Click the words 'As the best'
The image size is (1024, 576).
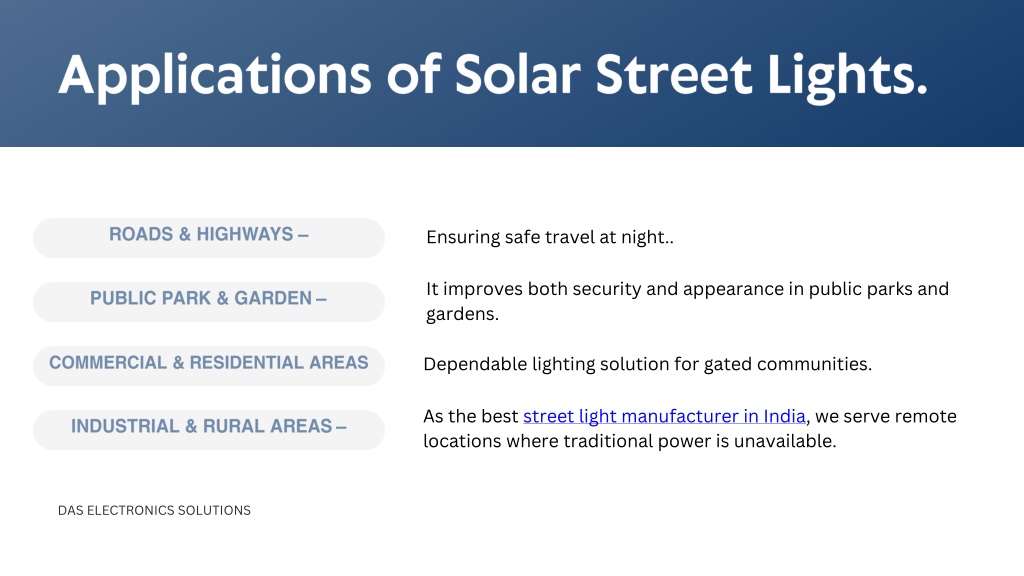pyautogui.click(x=471, y=416)
